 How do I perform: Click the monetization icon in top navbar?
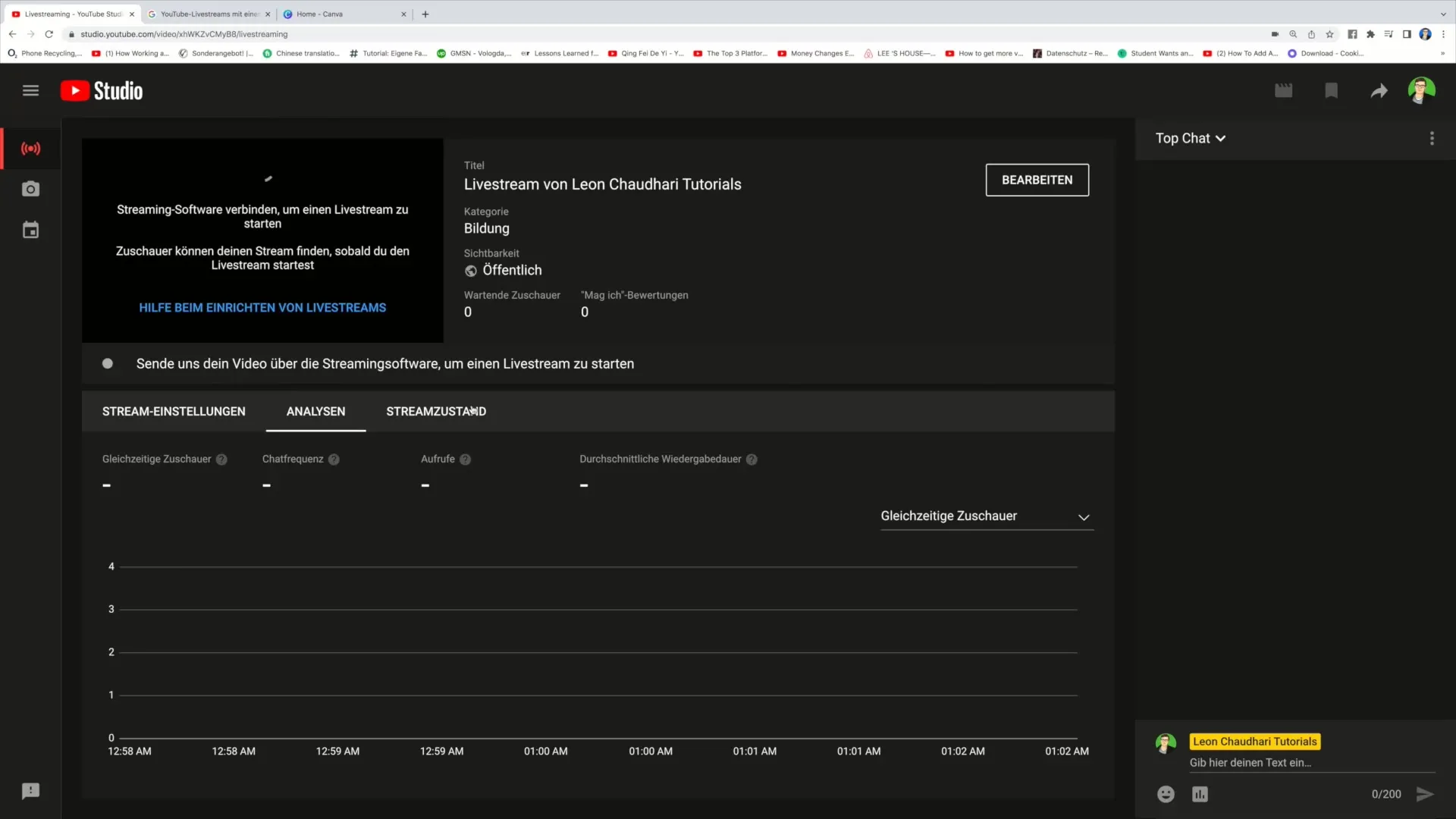click(1332, 90)
